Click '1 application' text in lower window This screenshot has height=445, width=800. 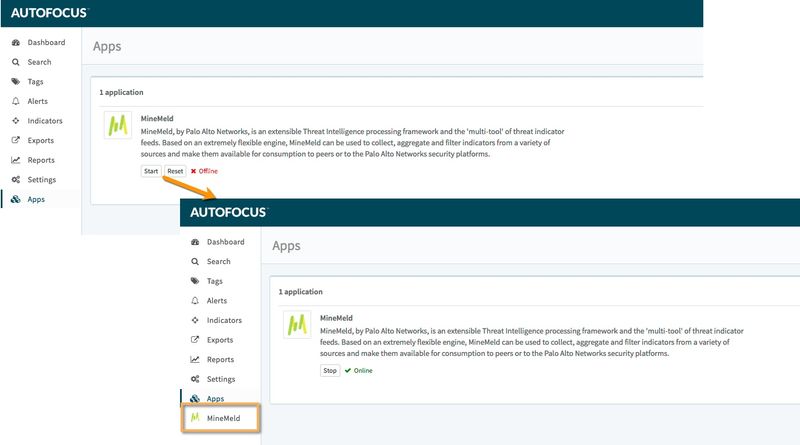pos(301,292)
